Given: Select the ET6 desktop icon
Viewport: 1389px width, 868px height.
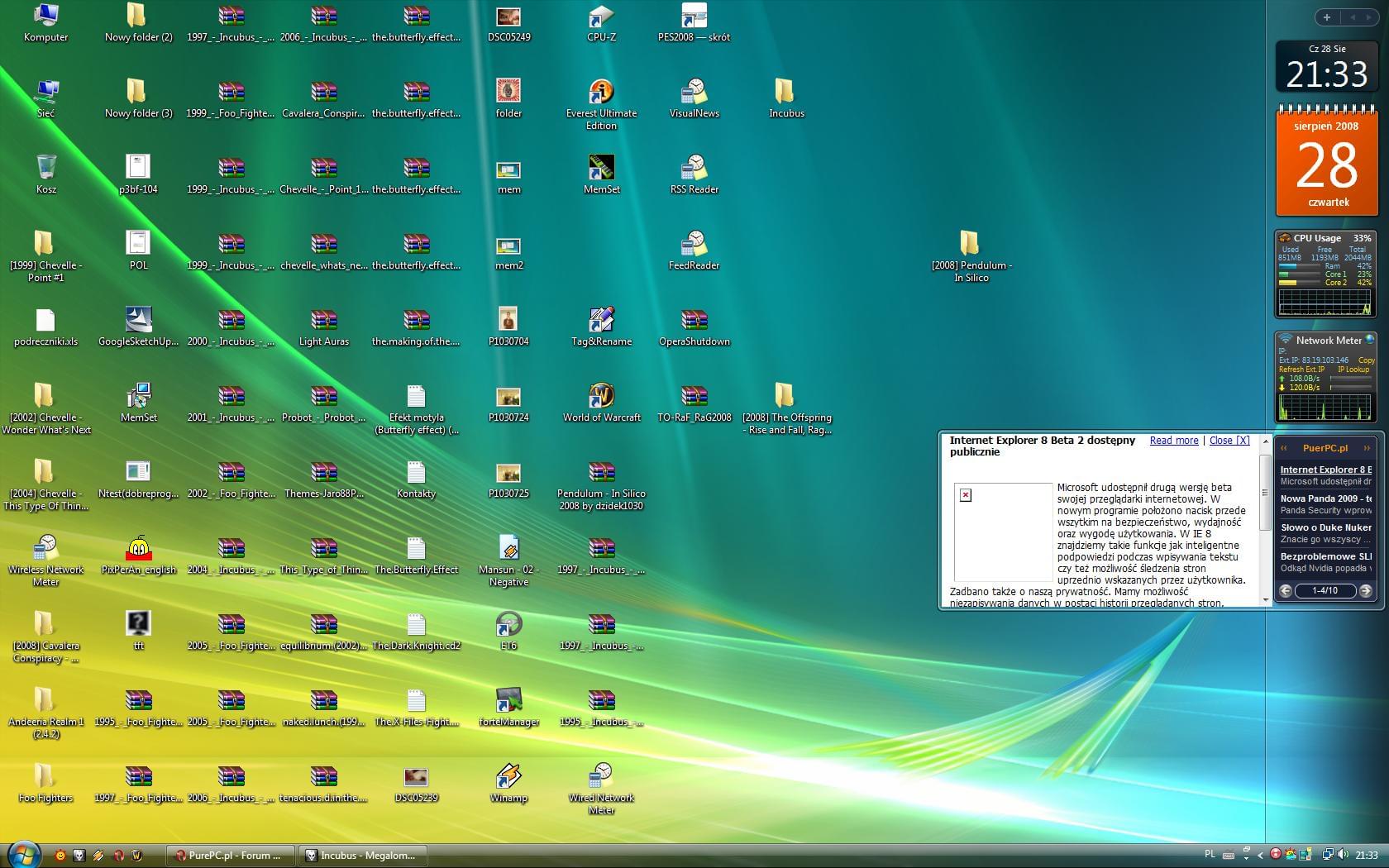Looking at the screenshot, I should pyautogui.click(x=508, y=632).
